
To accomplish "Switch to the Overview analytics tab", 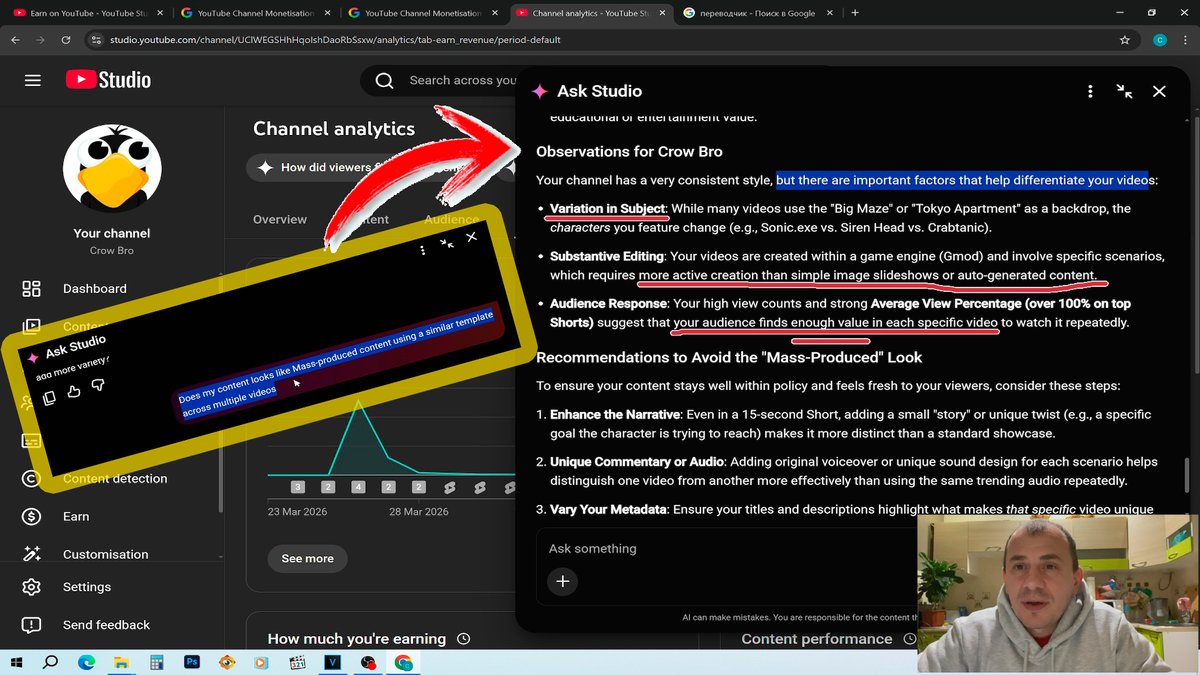I will [280, 219].
